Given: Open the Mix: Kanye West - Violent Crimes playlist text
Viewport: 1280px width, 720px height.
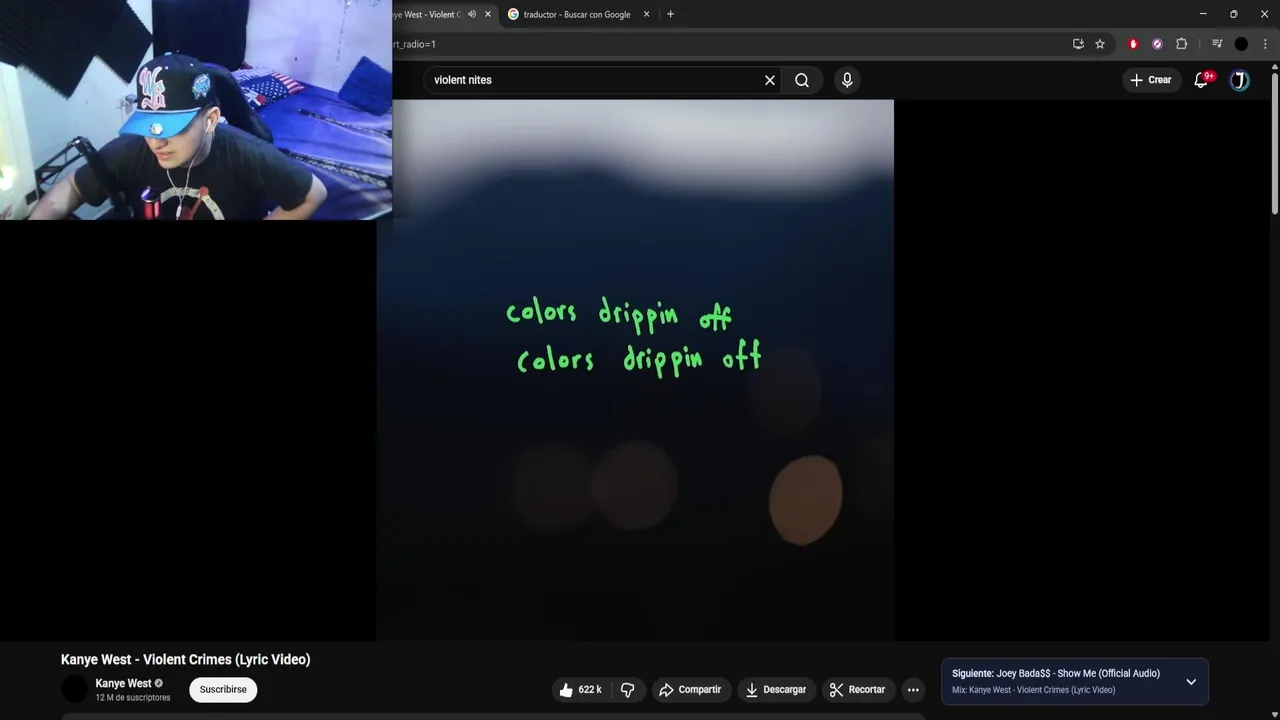Looking at the screenshot, I should pos(1033,690).
